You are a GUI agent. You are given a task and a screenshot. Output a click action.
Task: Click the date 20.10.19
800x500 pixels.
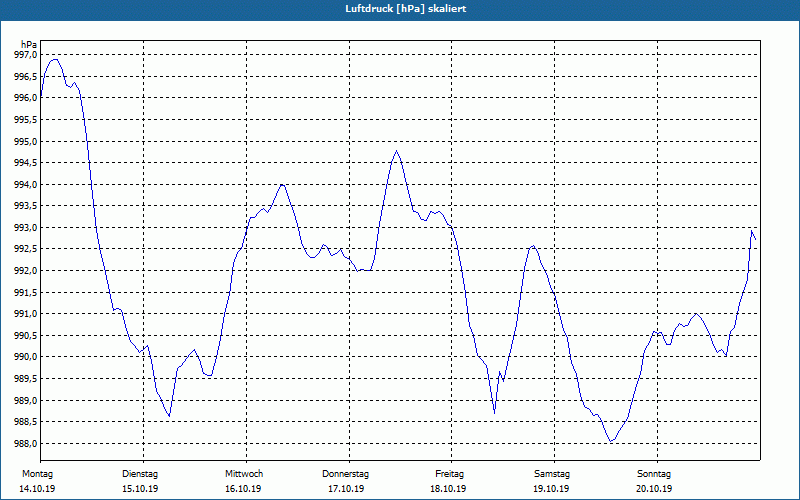[654, 489]
